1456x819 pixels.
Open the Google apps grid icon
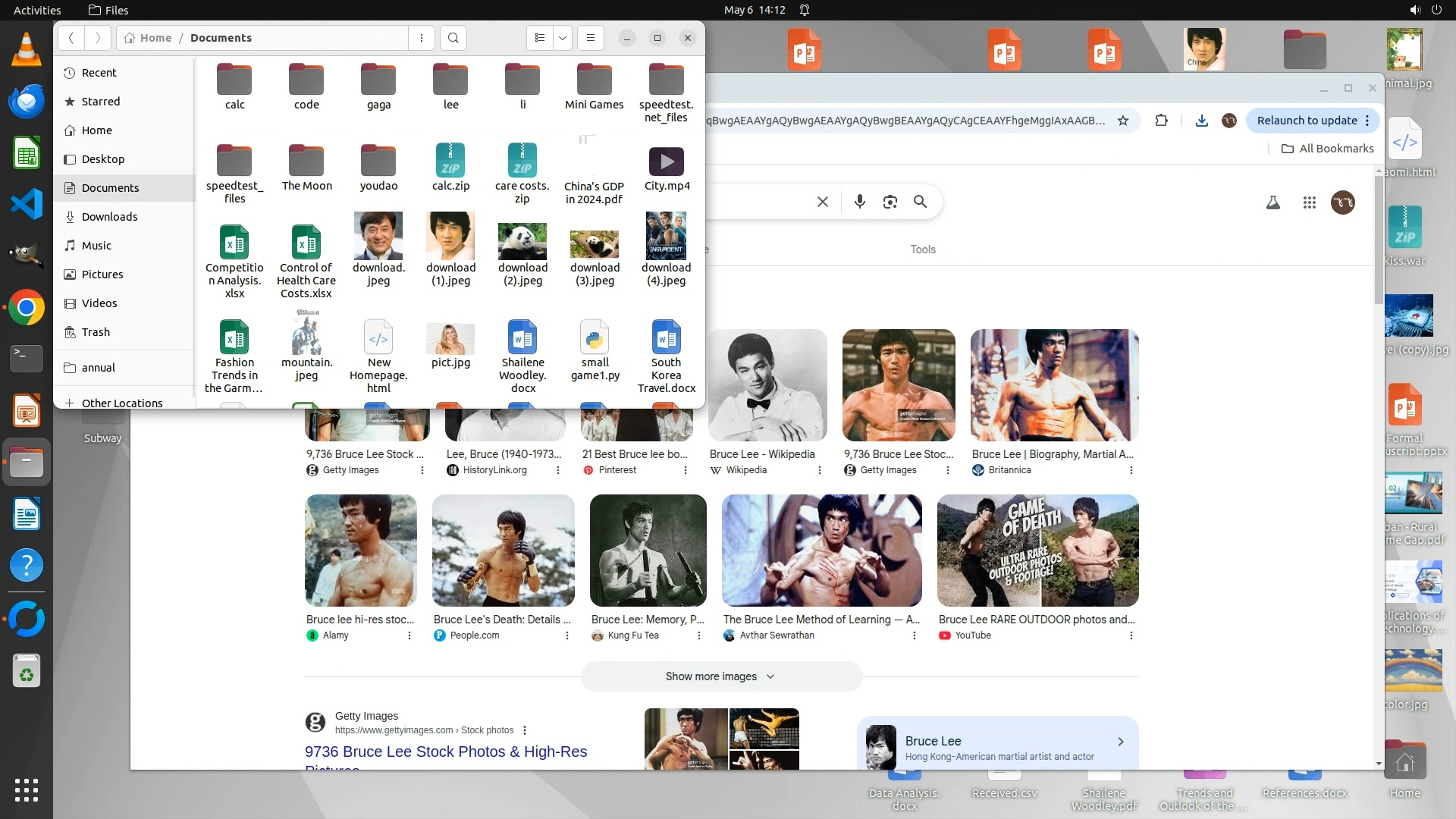pos(1309,202)
